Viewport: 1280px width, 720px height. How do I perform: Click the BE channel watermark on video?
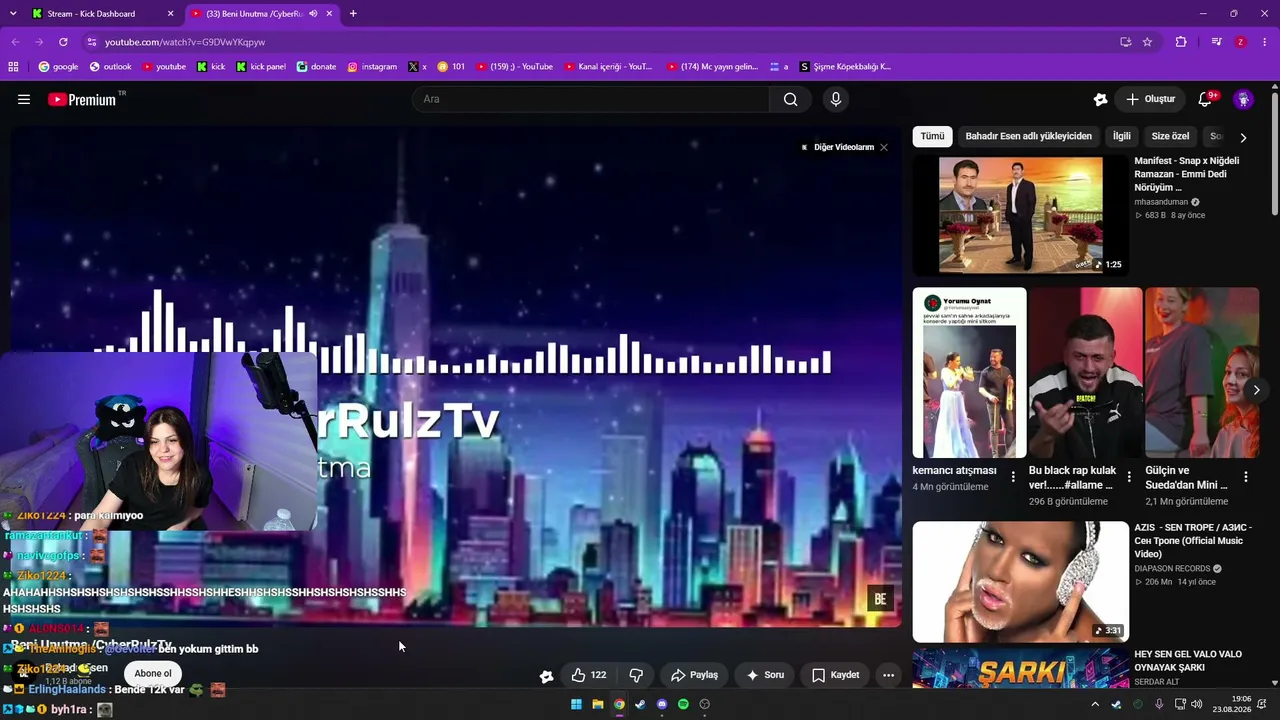point(880,599)
